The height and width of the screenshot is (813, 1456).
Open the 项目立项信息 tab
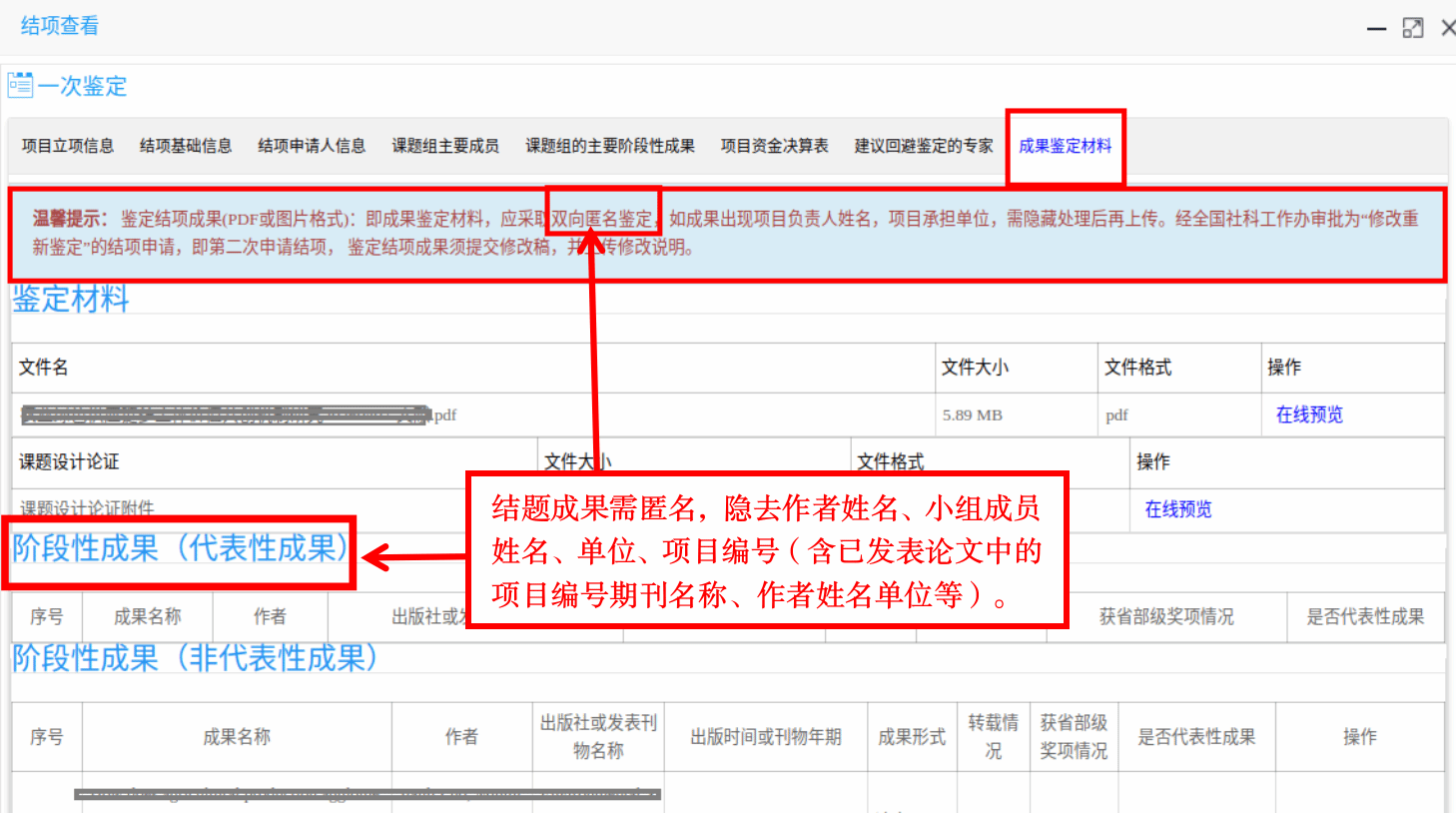click(x=68, y=146)
